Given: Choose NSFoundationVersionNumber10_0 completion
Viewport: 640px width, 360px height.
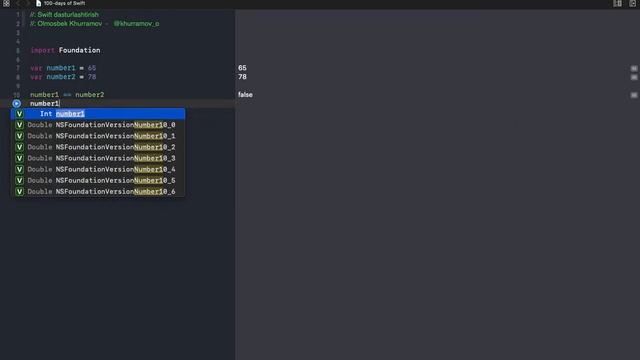Looking at the screenshot, I should 98,125.
